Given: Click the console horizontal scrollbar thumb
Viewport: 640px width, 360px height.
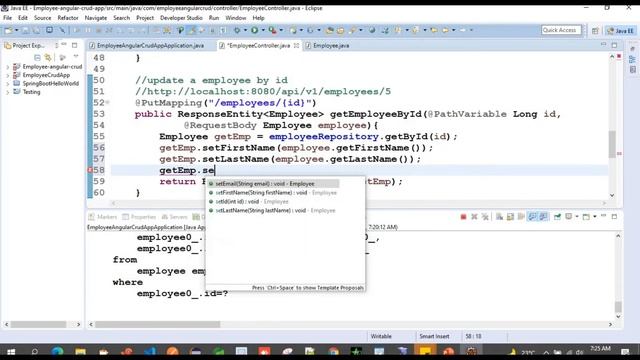Looking at the screenshot, I should [x=158, y=324].
